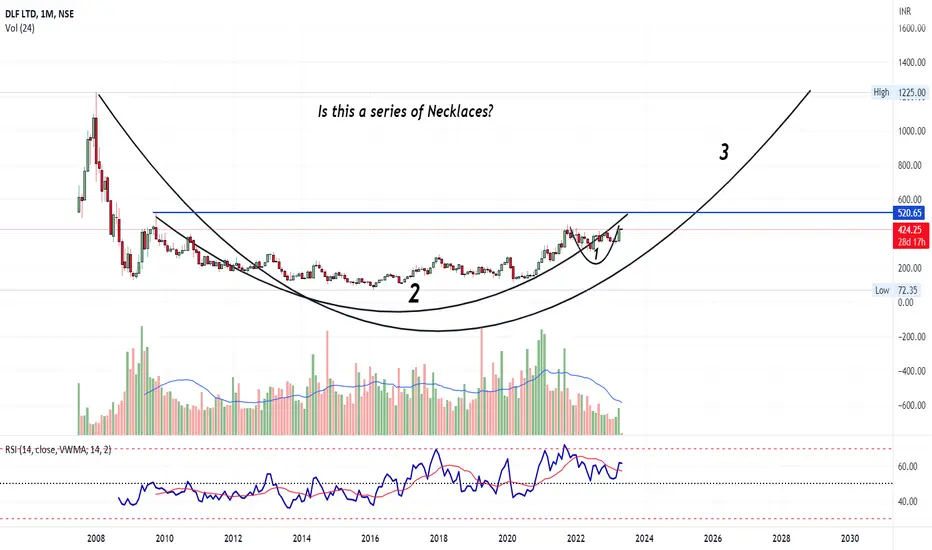
Task: Select the small number 1 cup annotation
Action: pos(596,254)
